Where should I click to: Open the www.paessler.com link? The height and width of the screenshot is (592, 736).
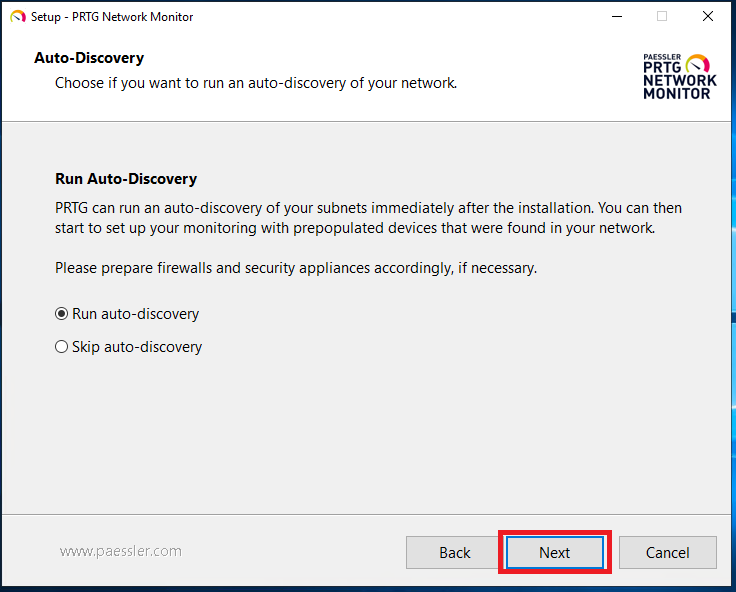(121, 551)
